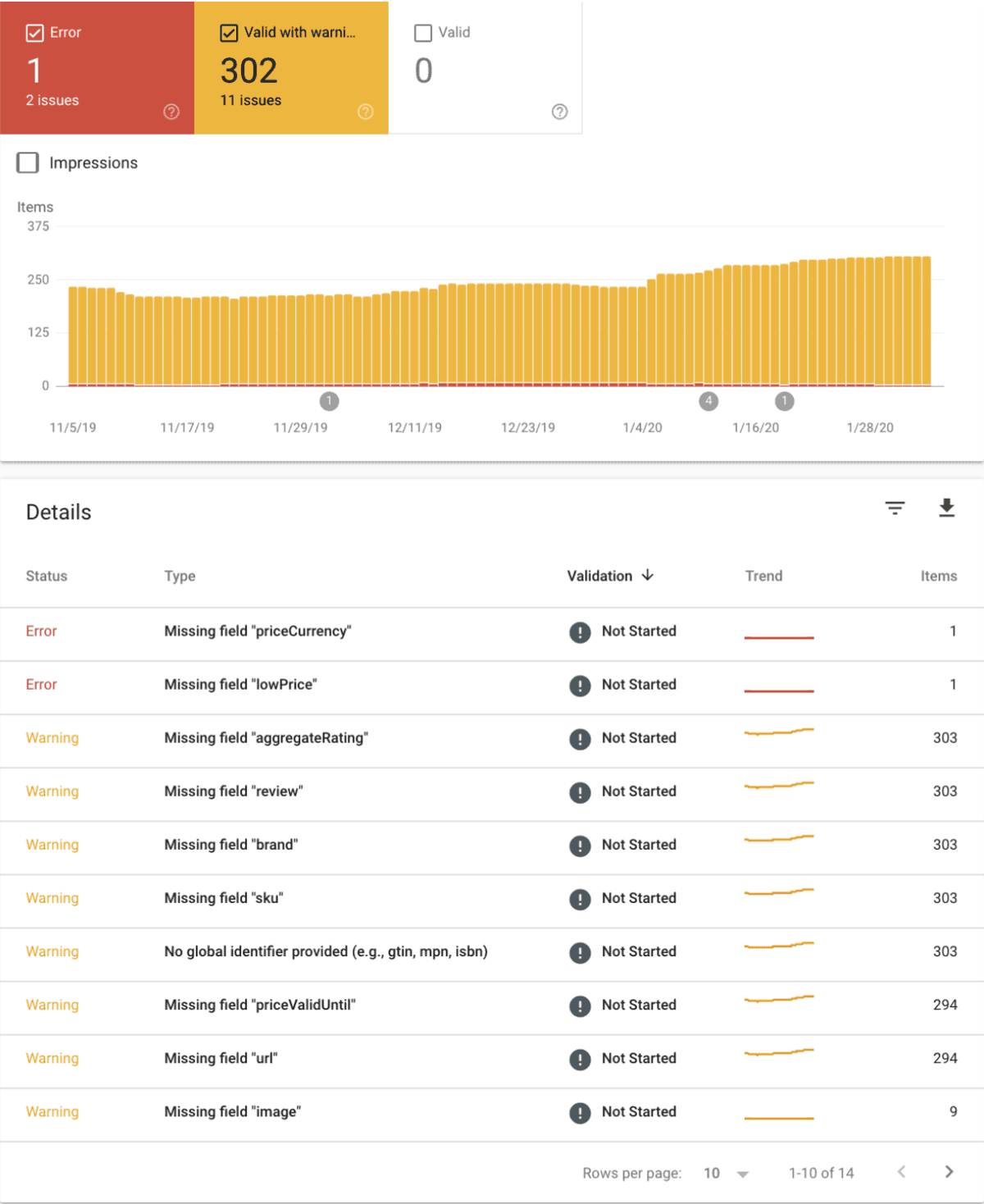Enable the Valid checkbox

pos(423,33)
